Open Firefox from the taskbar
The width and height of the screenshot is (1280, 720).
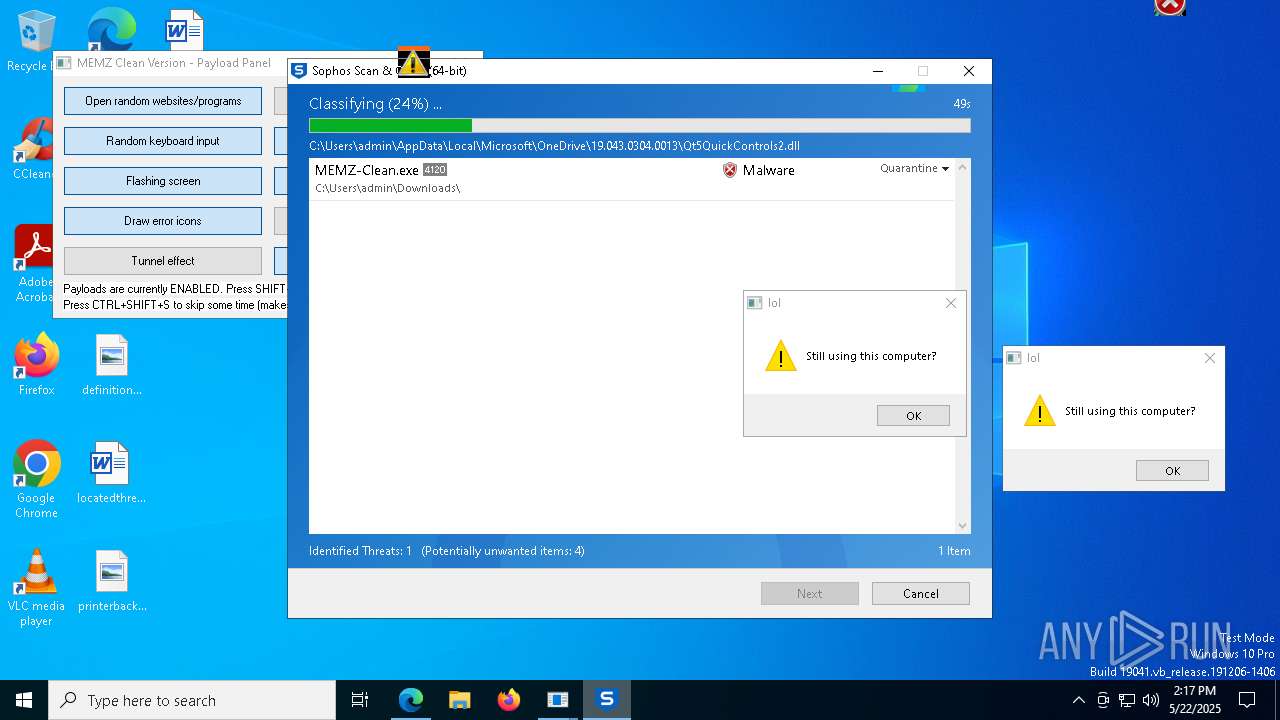pos(508,700)
